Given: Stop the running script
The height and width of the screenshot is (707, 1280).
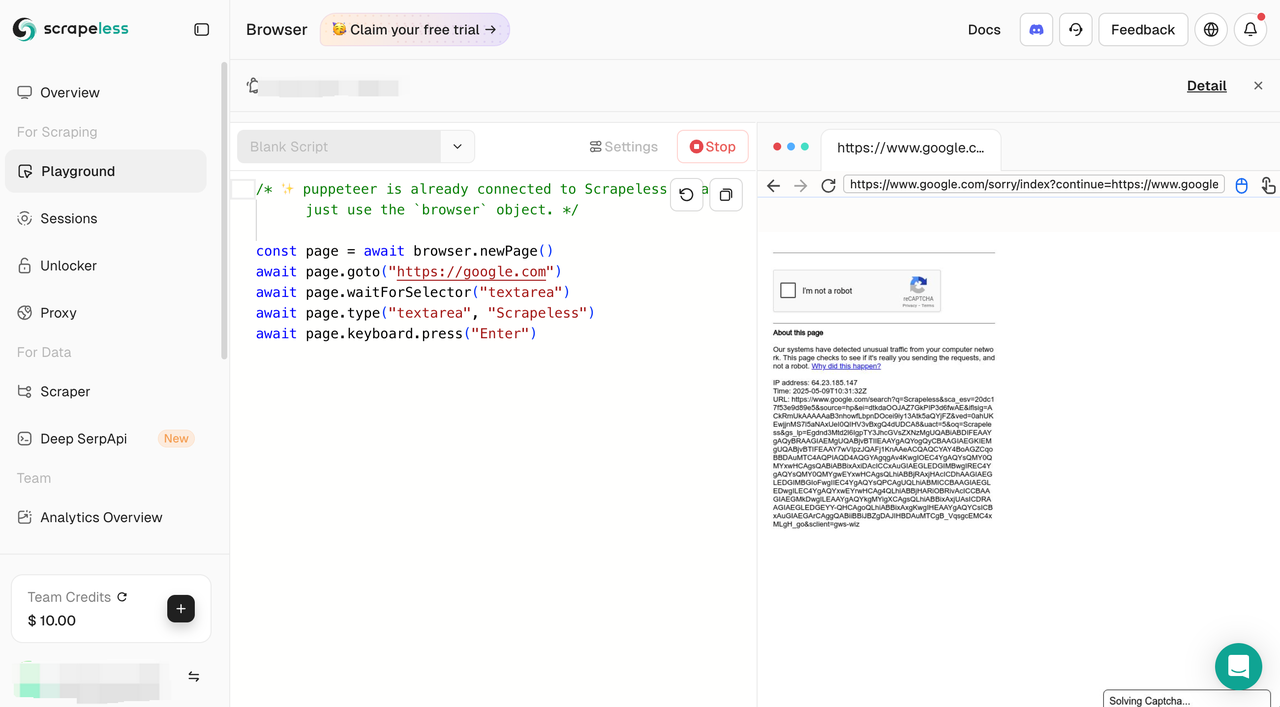Looking at the screenshot, I should 712,146.
